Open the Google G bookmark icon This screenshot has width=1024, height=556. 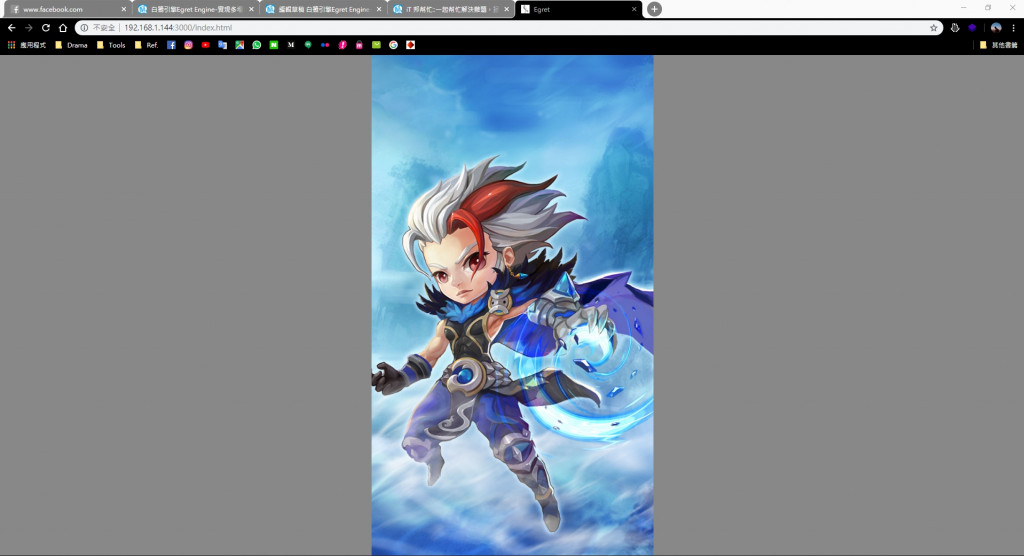pos(393,45)
